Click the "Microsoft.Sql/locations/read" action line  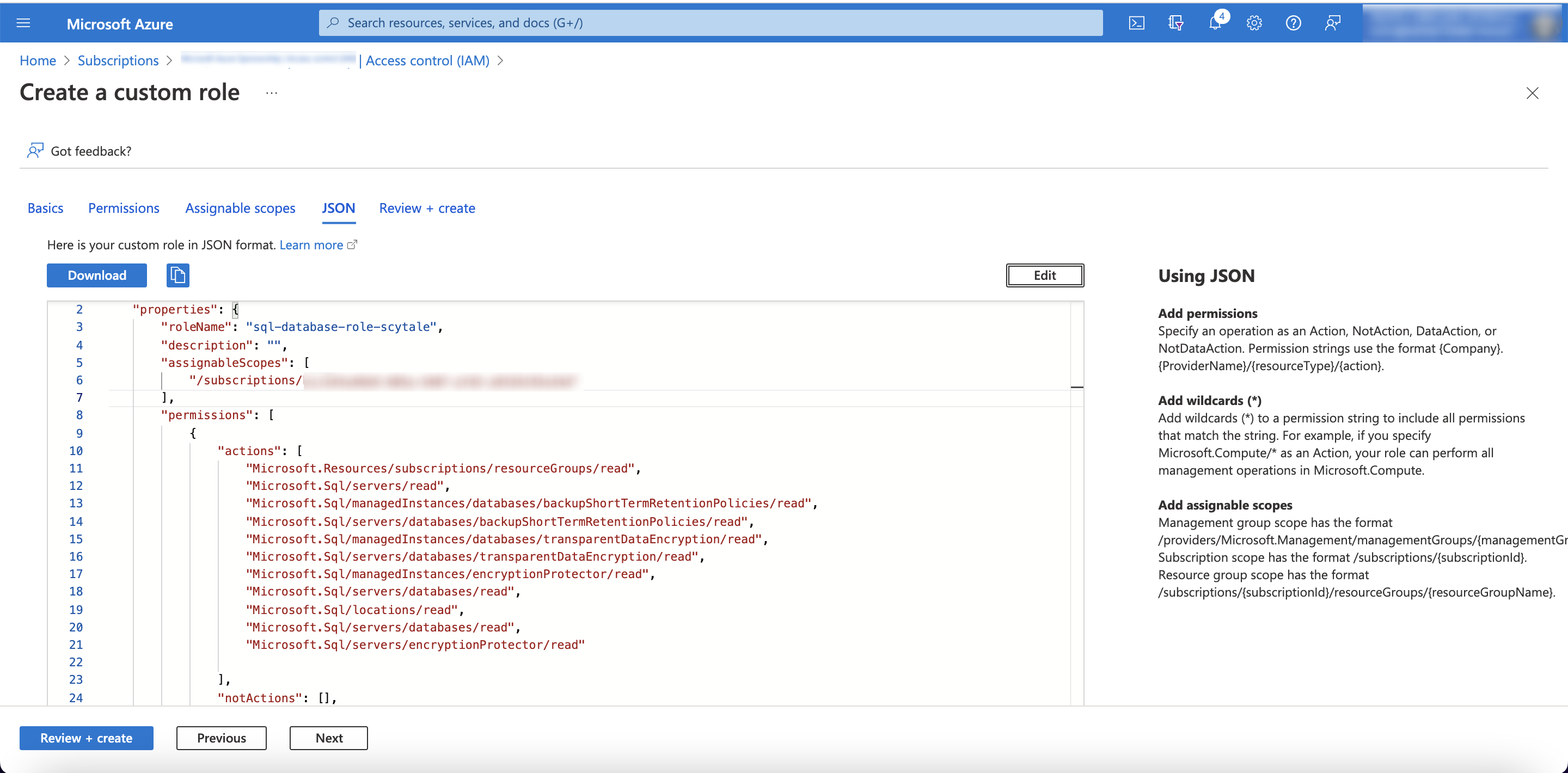coord(354,610)
